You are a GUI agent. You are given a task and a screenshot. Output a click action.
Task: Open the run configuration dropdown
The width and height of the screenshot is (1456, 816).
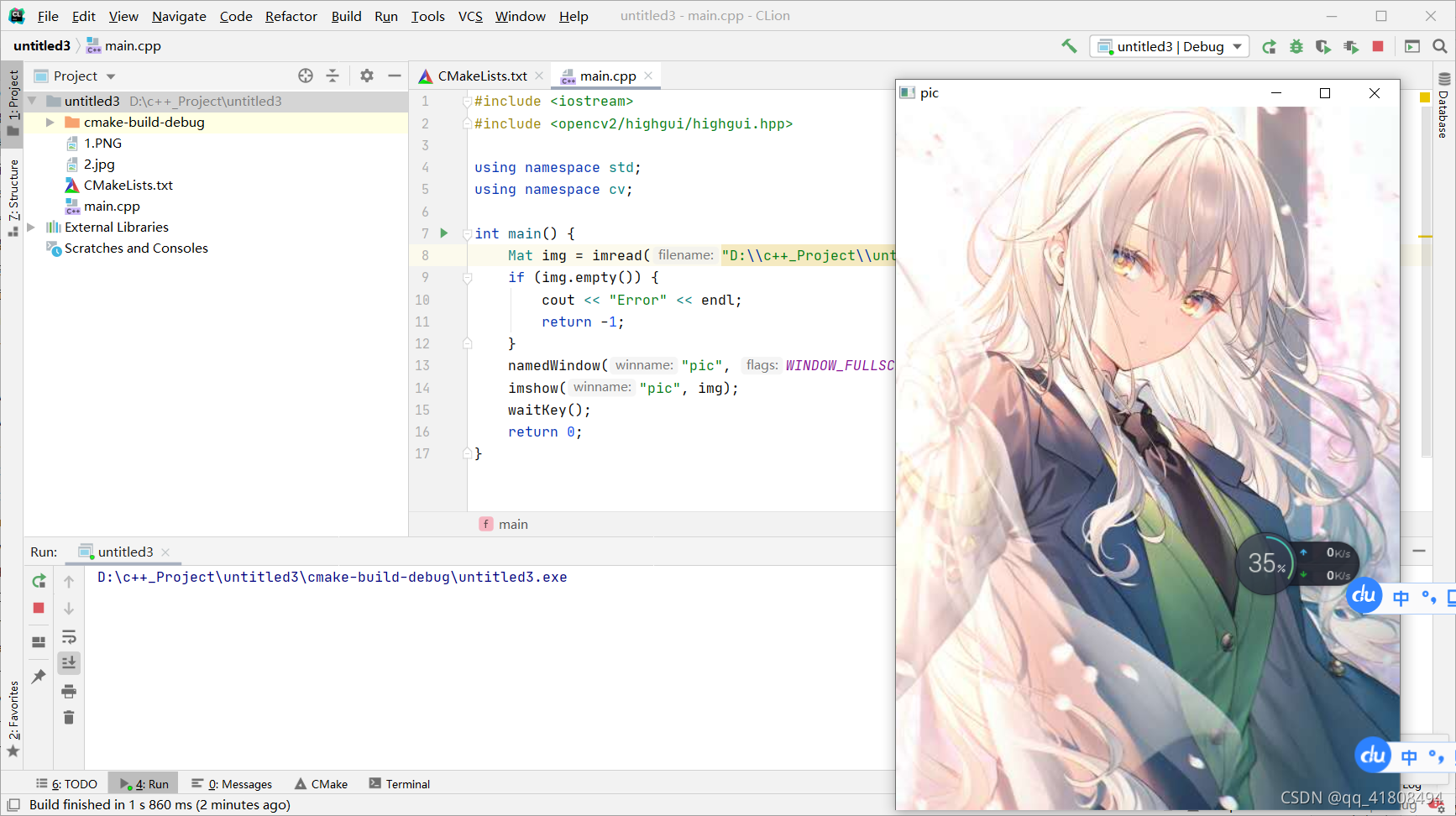[x=1169, y=47]
